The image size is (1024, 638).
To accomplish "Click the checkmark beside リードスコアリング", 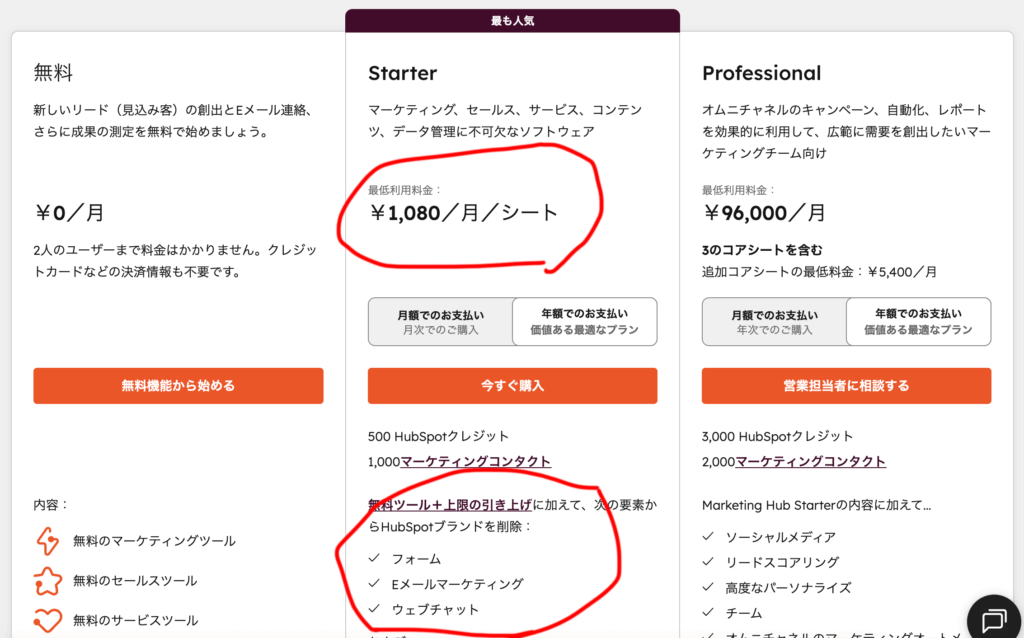I will pos(708,562).
